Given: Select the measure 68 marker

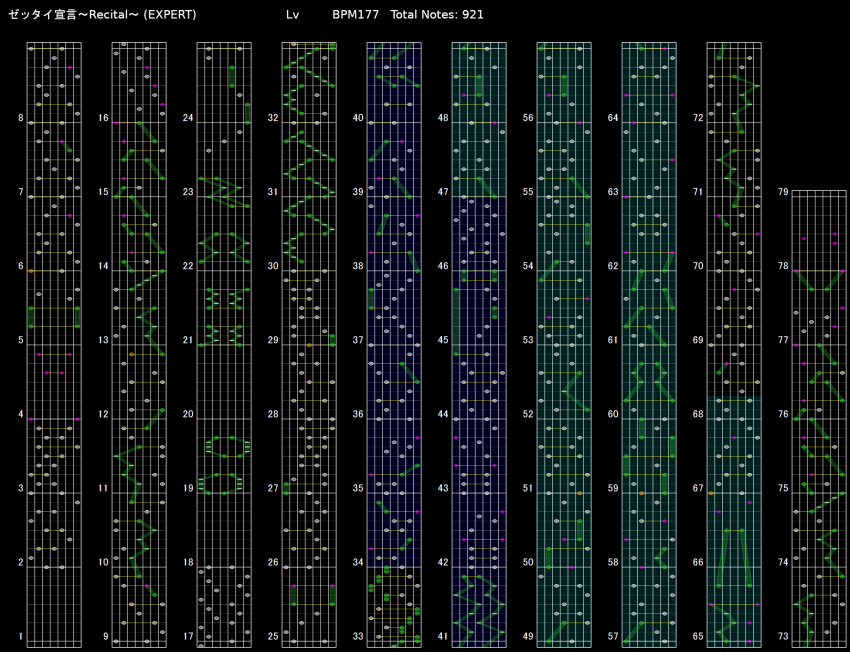Looking at the screenshot, I should pyautogui.click(x=698, y=414).
